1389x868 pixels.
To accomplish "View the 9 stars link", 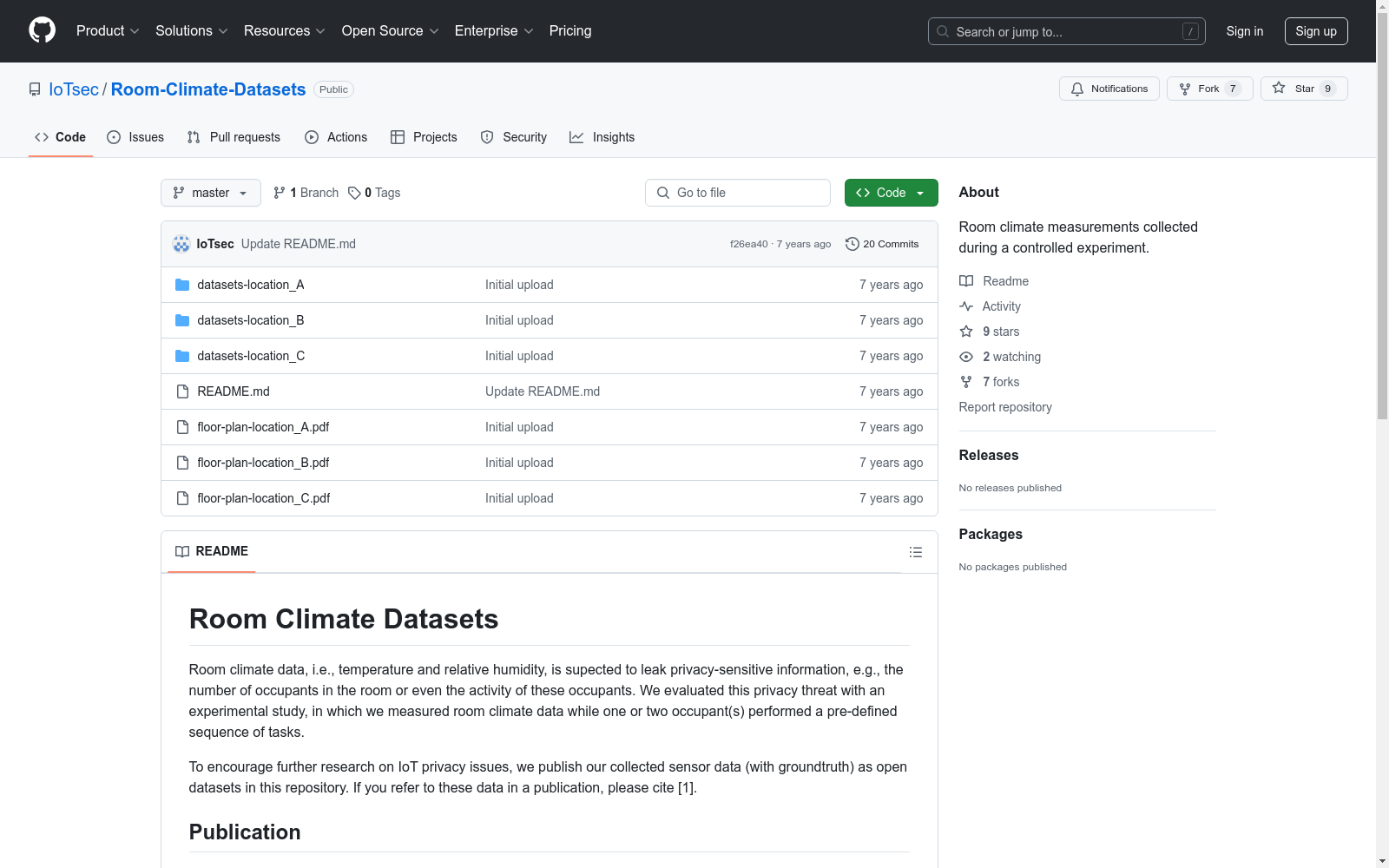I will [x=990, y=332].
